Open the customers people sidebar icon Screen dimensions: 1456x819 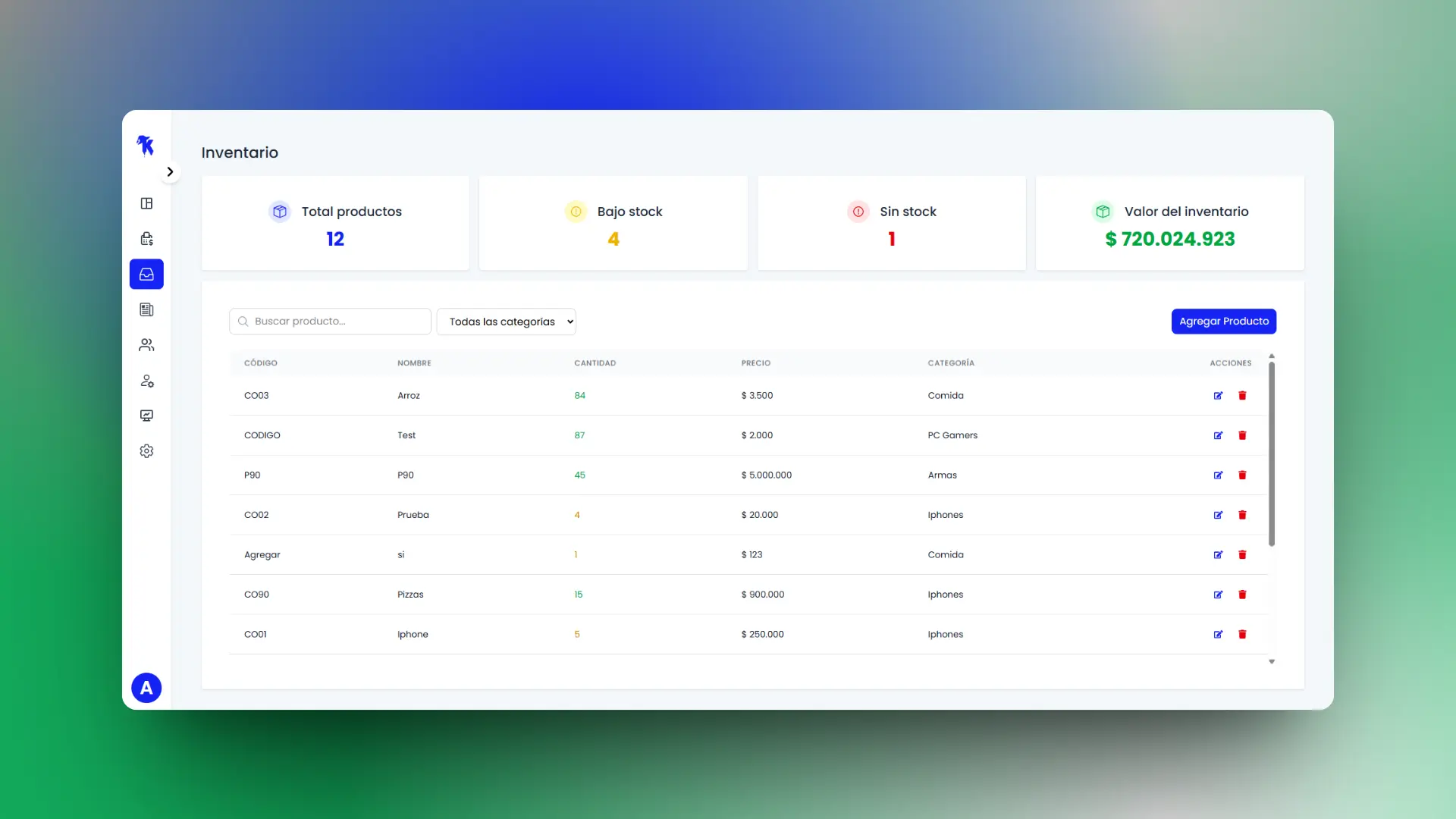point(146,345)
